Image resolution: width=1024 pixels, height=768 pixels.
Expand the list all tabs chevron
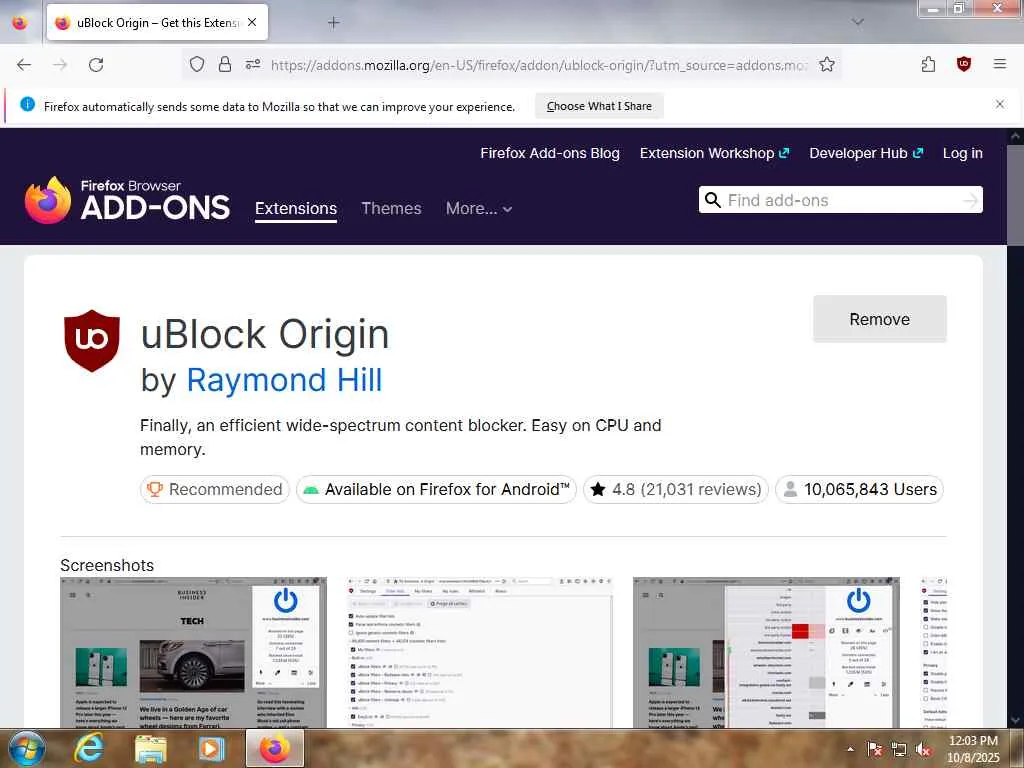(x=858, y=22)
